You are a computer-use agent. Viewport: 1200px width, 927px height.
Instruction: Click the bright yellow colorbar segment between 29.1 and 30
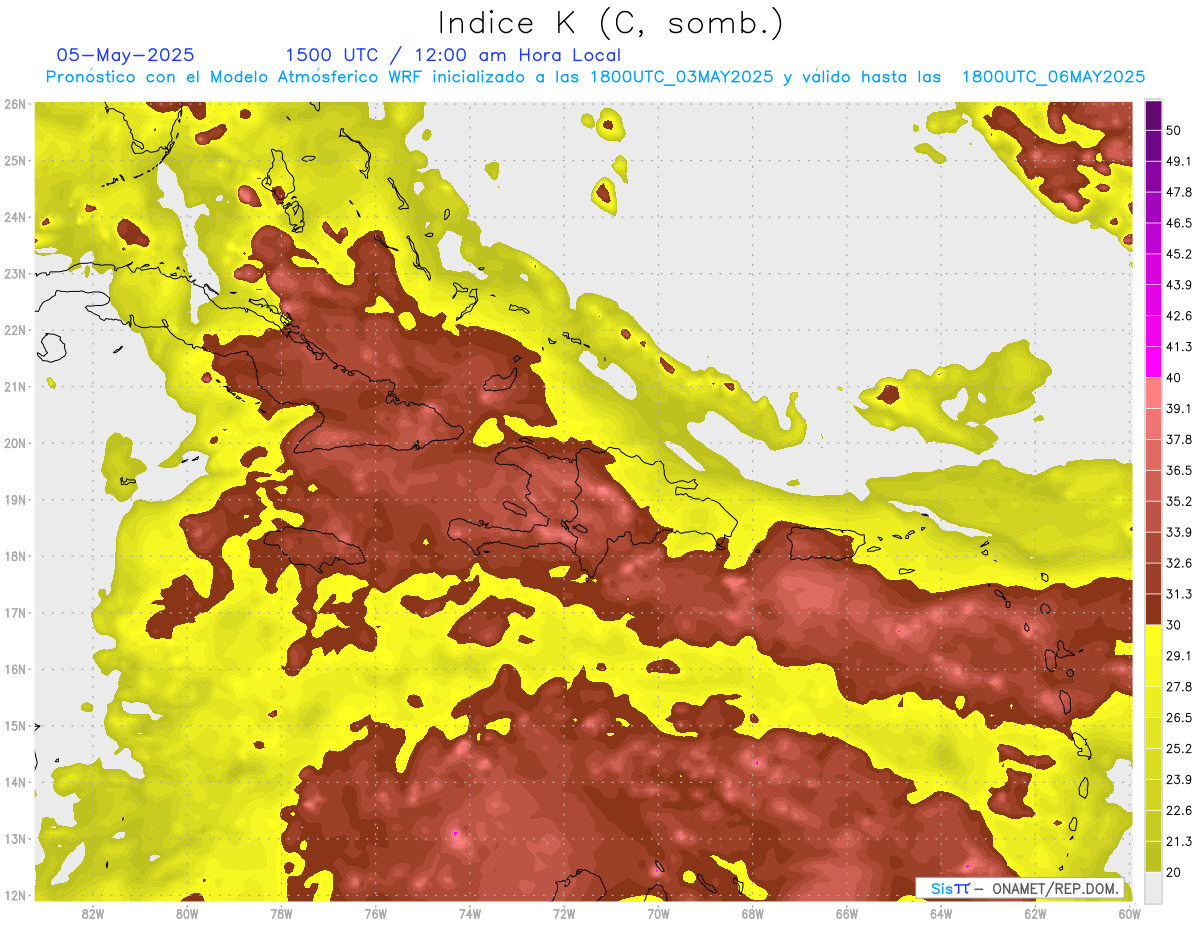(x=1153, y=640)
